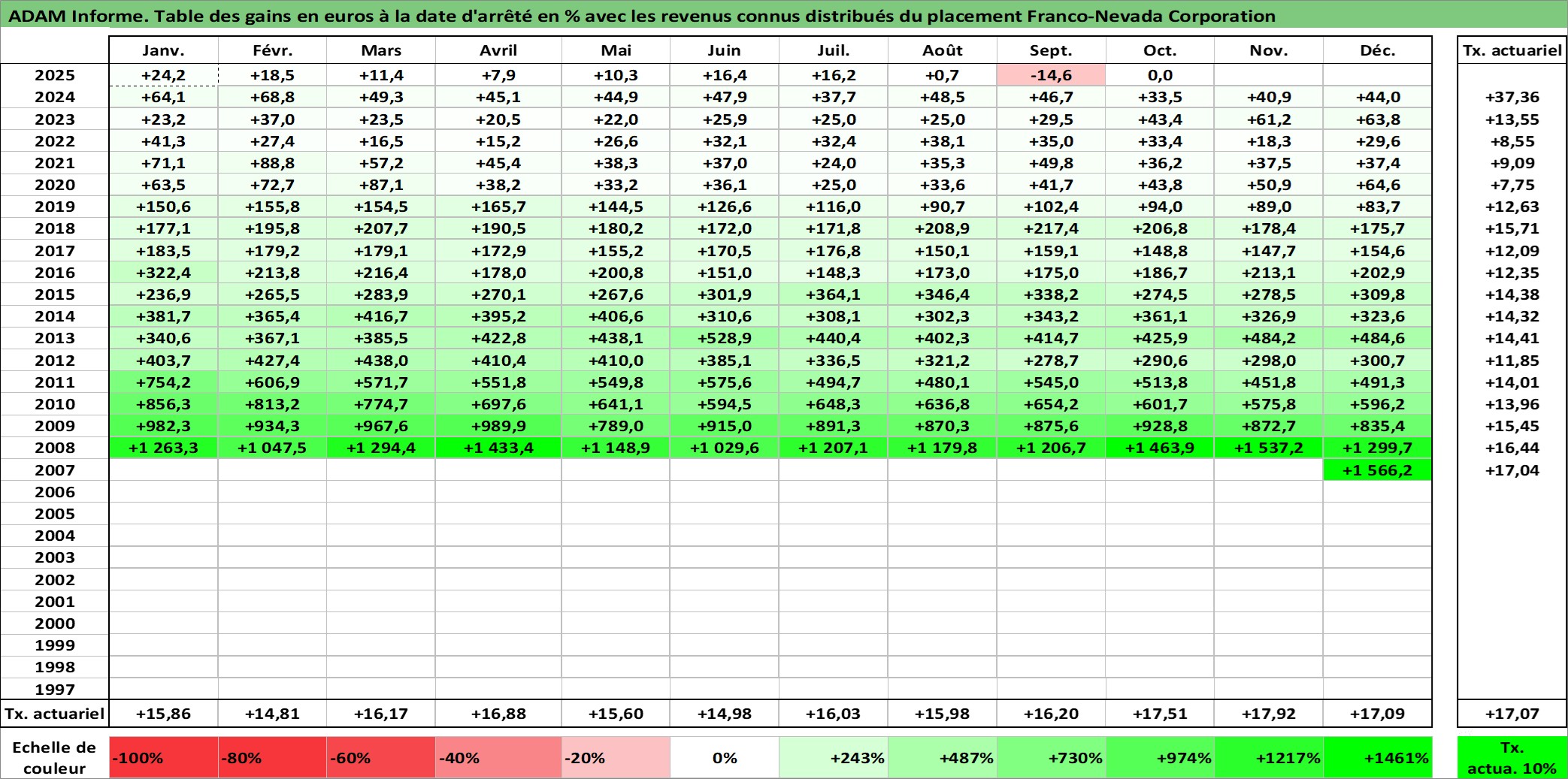Screen dimensions: 1568x779
Task: Click the -20% color scale swatch
Action: click(616, 757)
